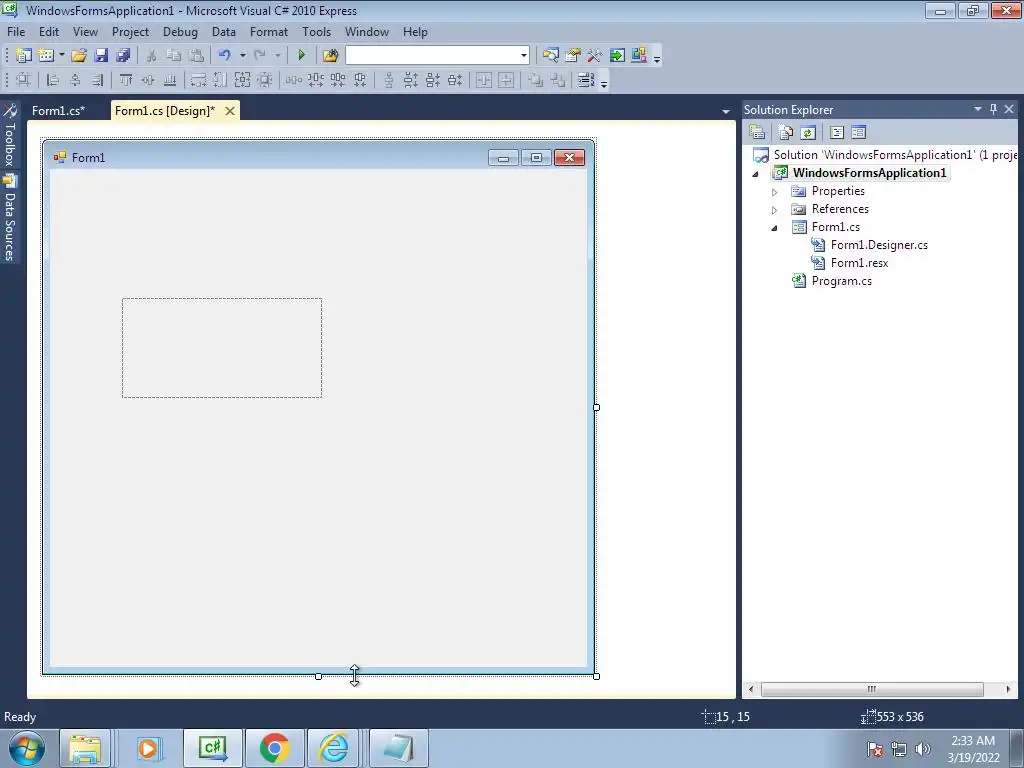
Task: Expand the References node in tree
Action: (x=775, y=210)
